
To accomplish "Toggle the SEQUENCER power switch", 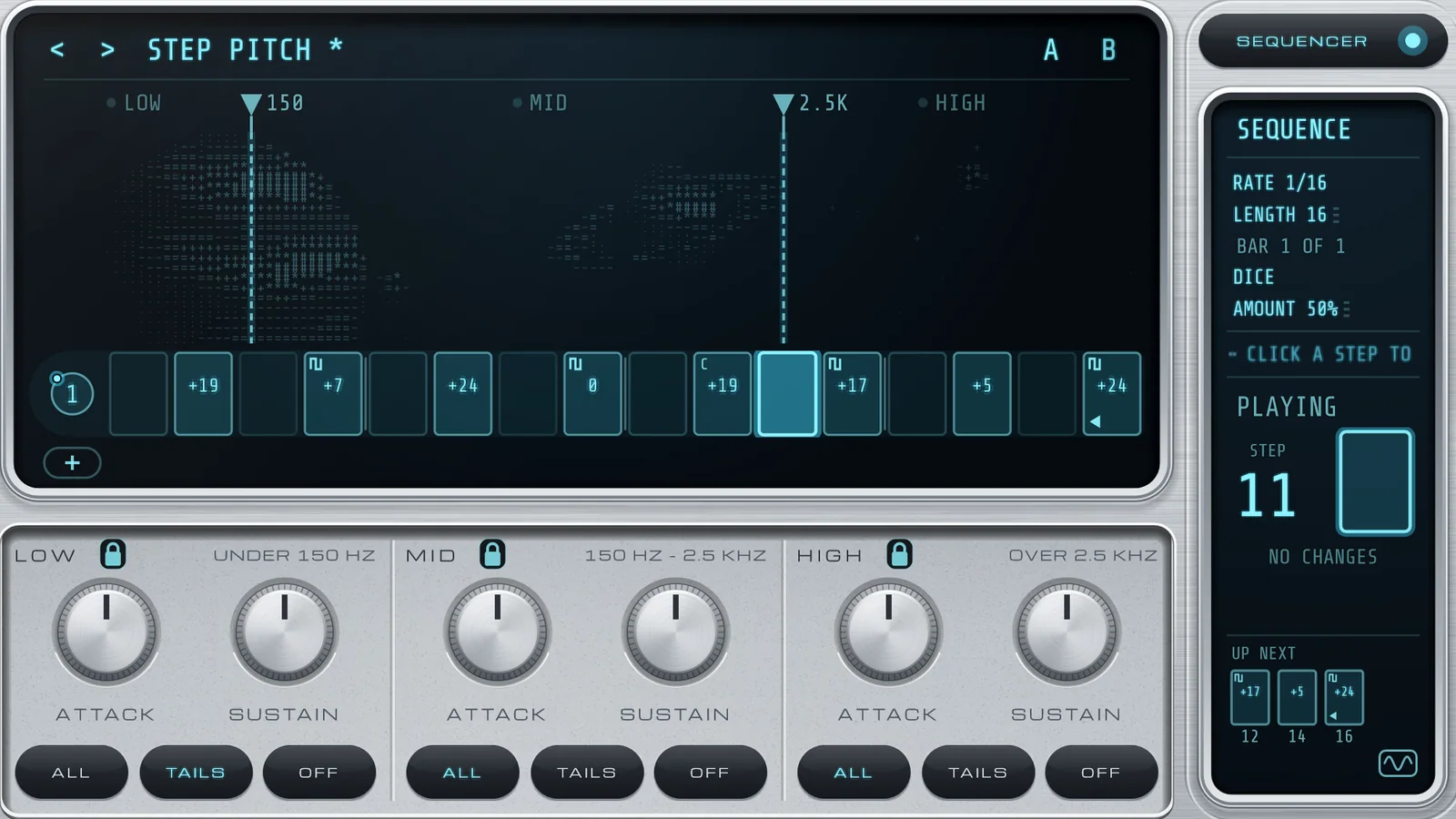I will [1412, 41].
